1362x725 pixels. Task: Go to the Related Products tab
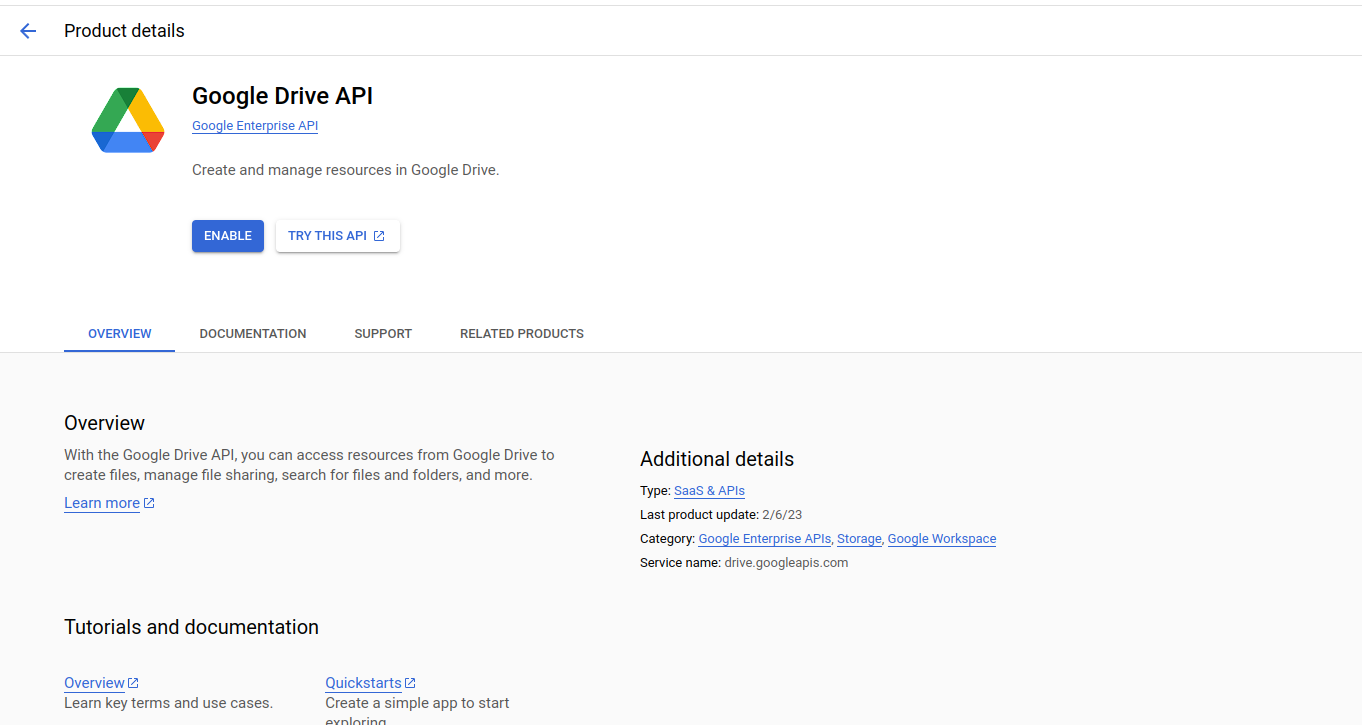point(522,334)
